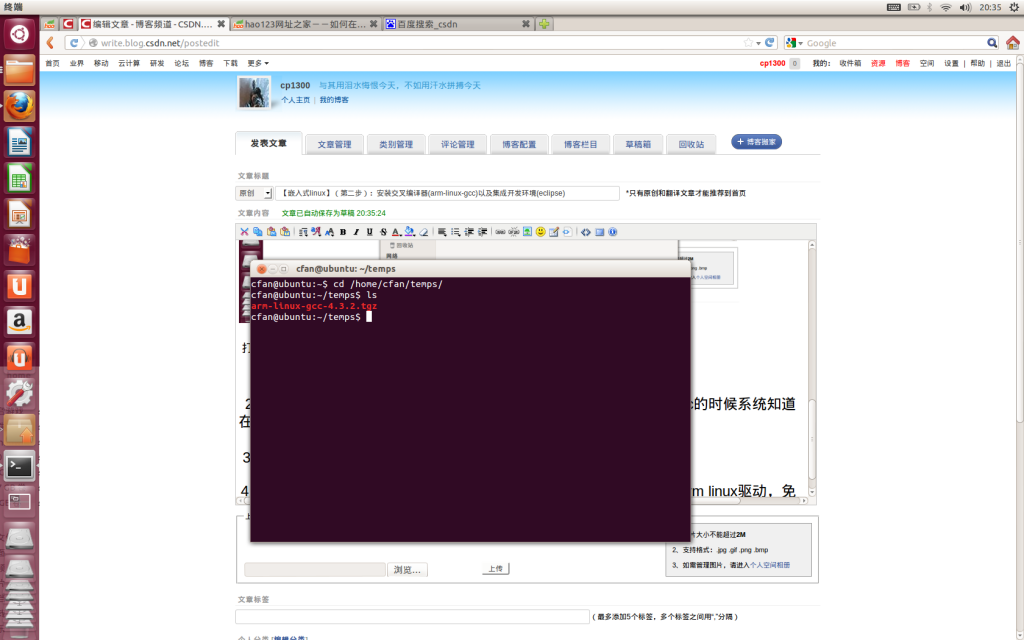Open the 我的博客 link
Image resolution: width=1024 pixels, height=640 pixels.
[334, 100]
